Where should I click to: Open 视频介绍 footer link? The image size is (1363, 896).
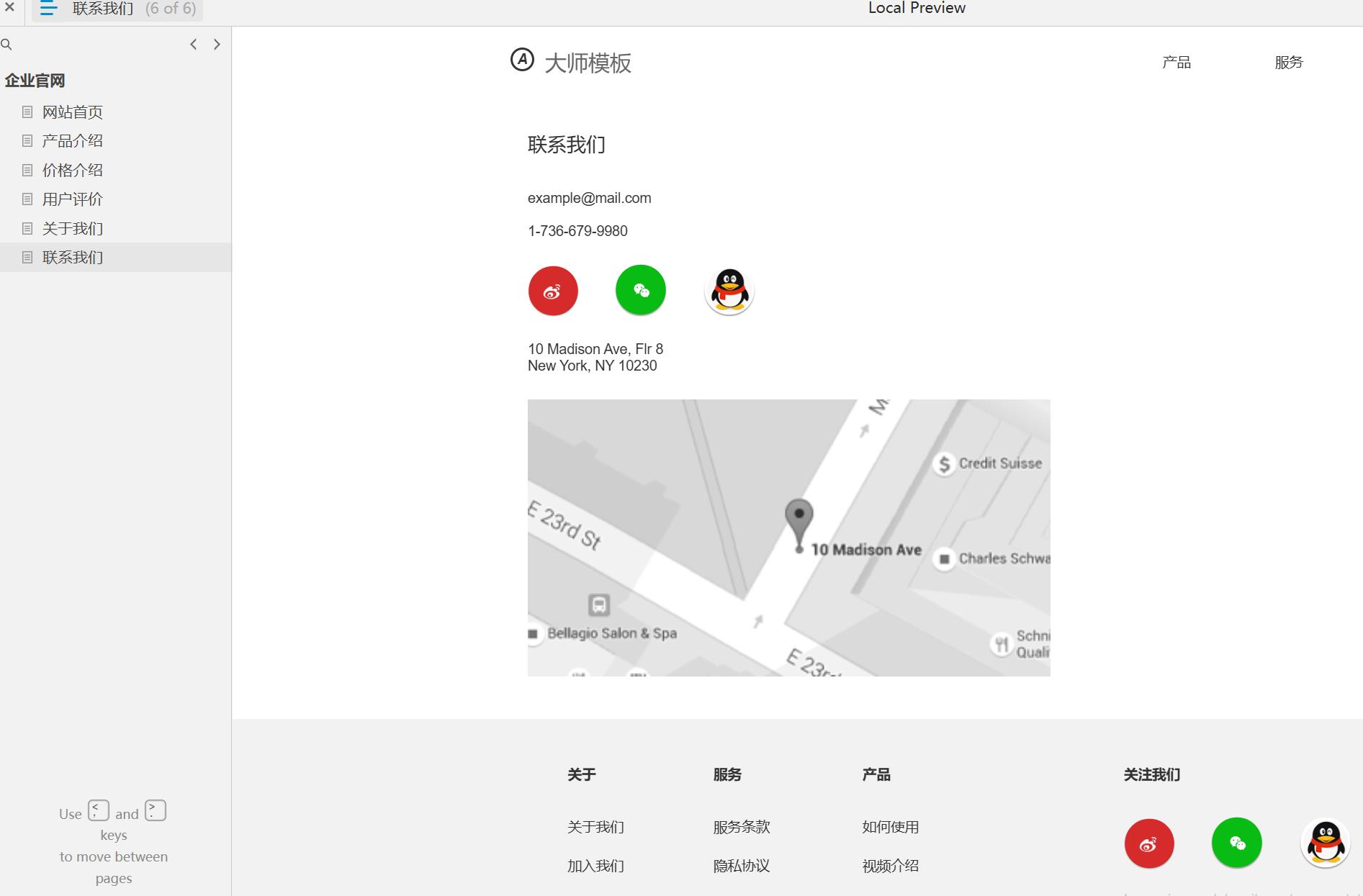pos(891,866)
